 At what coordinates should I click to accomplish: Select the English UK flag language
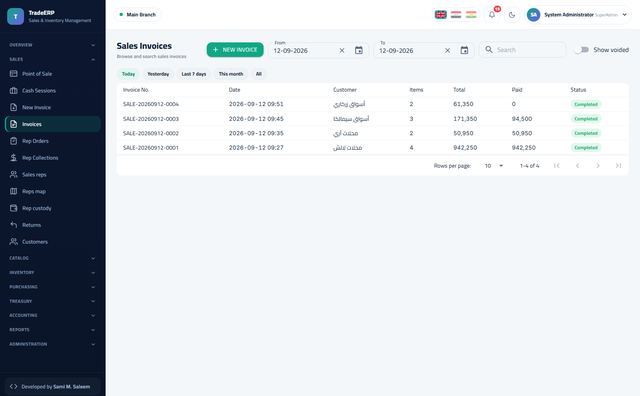click(x=440, y=15)
